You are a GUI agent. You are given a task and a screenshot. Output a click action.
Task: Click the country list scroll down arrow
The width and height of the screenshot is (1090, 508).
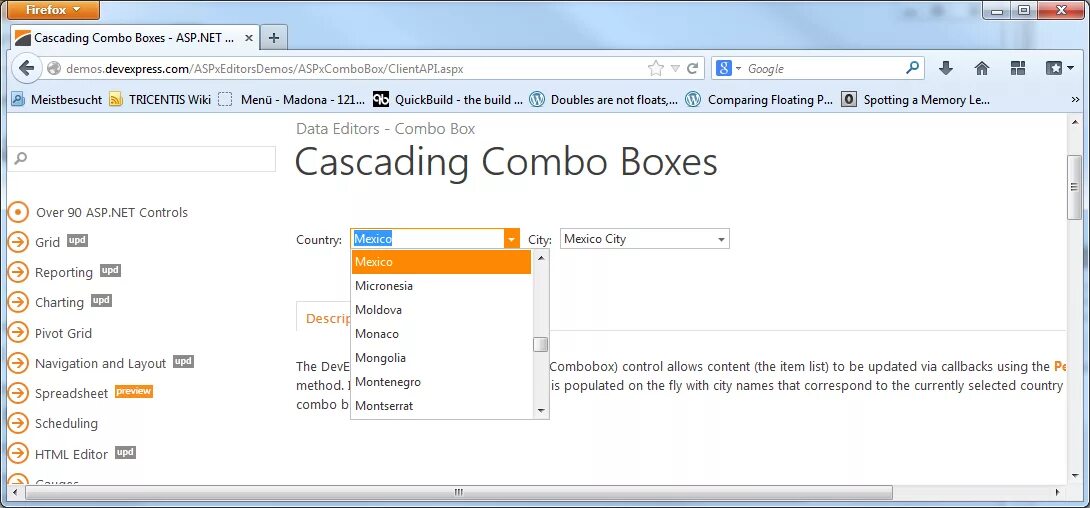click(541, 411)
